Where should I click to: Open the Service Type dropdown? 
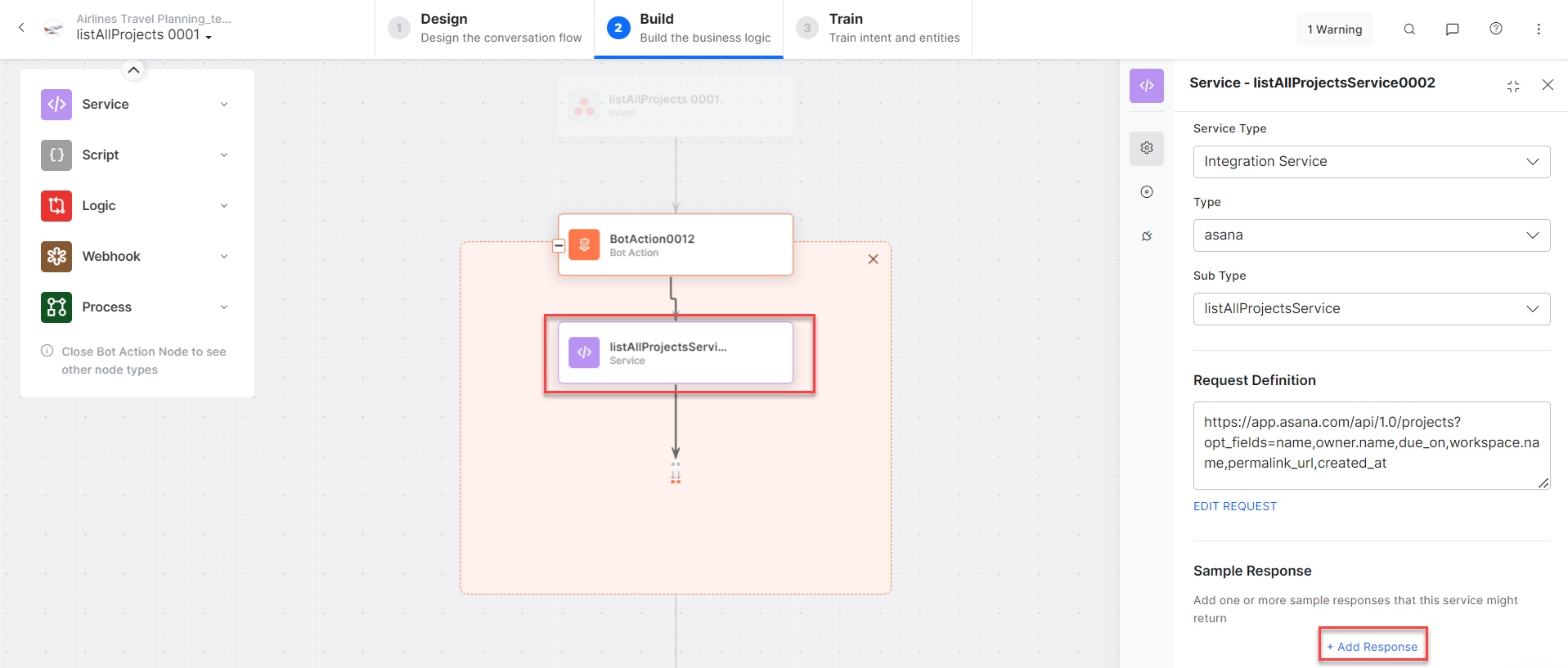[1371, 162]
